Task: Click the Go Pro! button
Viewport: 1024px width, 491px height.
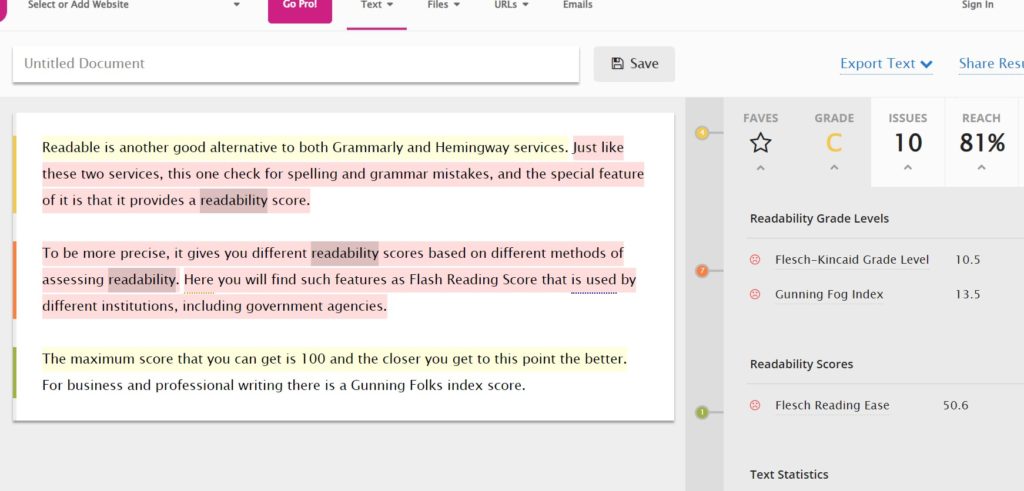Action: coord(300,8)
